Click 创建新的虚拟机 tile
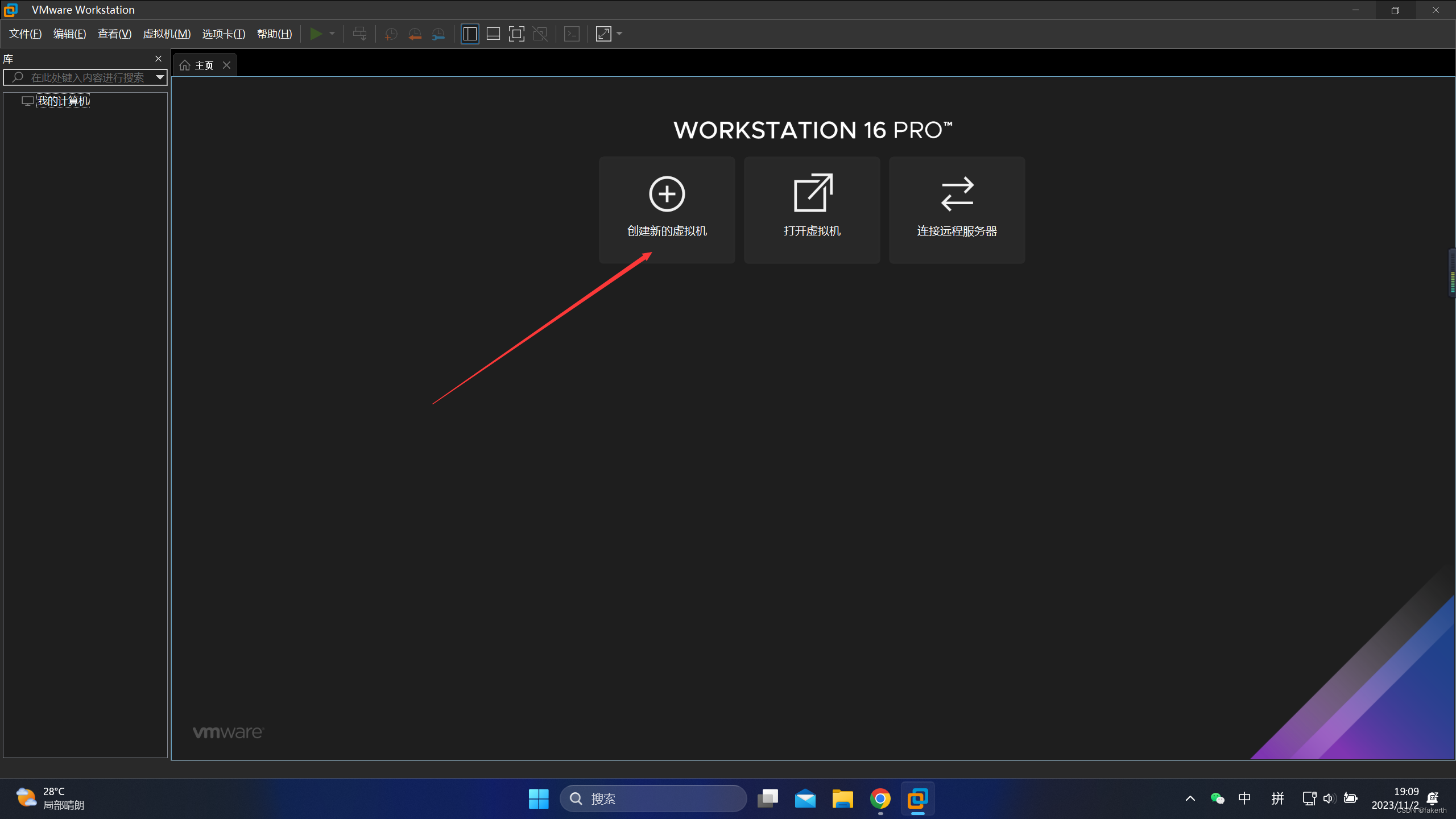Viewport: 1456px width, 819px height. (667, 209)
